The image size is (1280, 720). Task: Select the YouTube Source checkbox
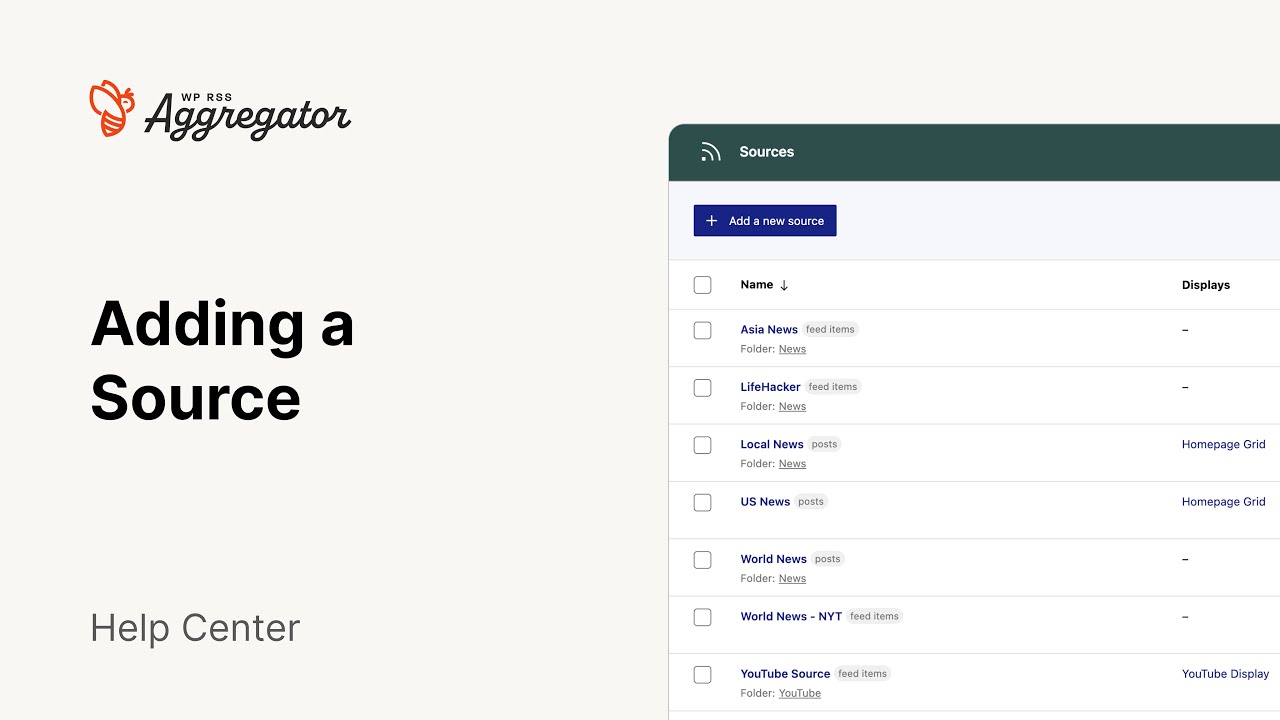(703, 674)
